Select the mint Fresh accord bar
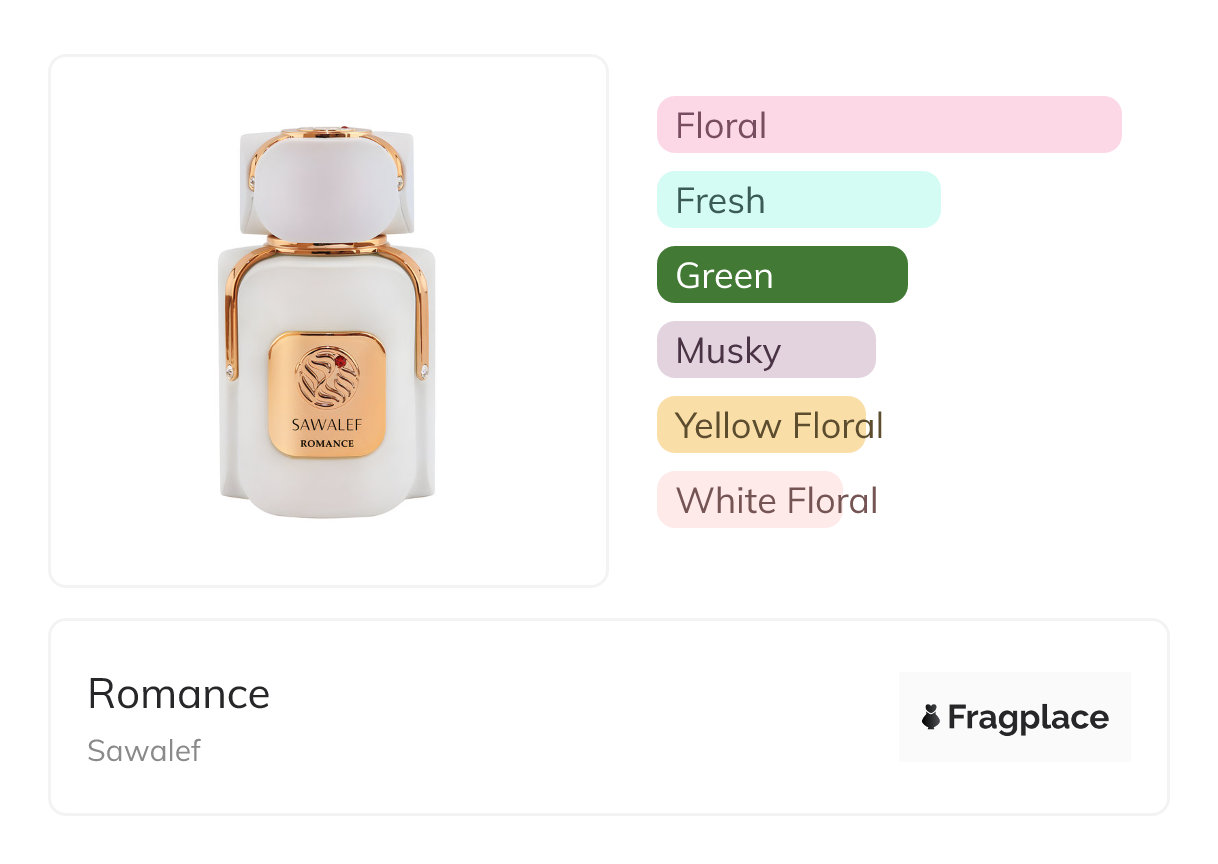The image size is (1218, 864). [798, 200]
